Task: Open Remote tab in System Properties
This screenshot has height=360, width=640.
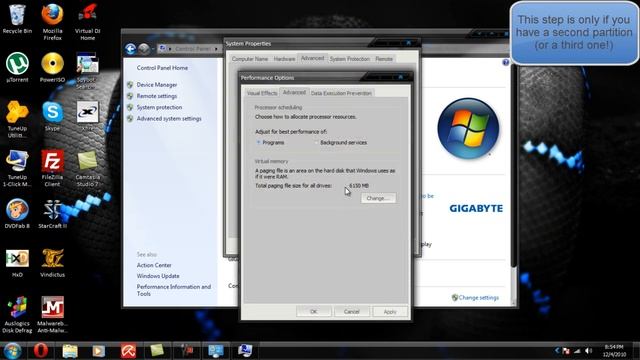Action: coord(384,59)
